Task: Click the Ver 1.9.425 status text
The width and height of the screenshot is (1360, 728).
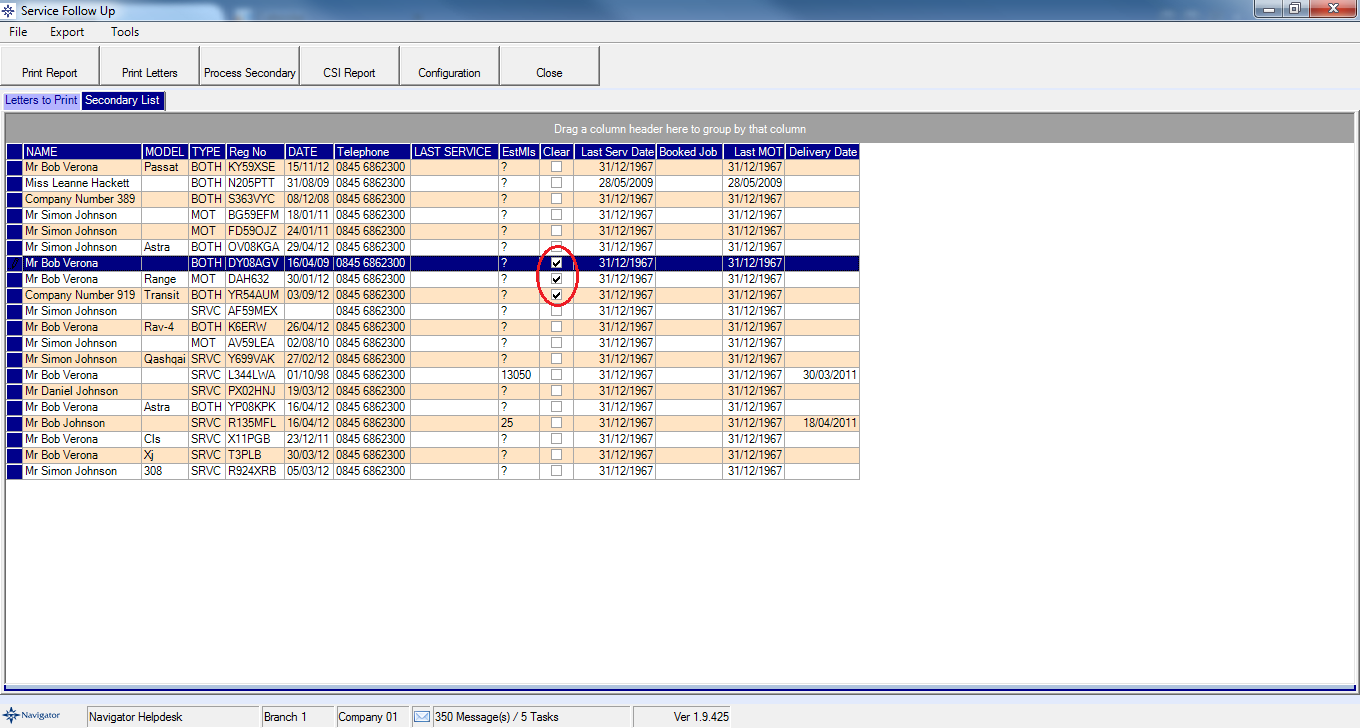Action: click(x=701, y=717)
